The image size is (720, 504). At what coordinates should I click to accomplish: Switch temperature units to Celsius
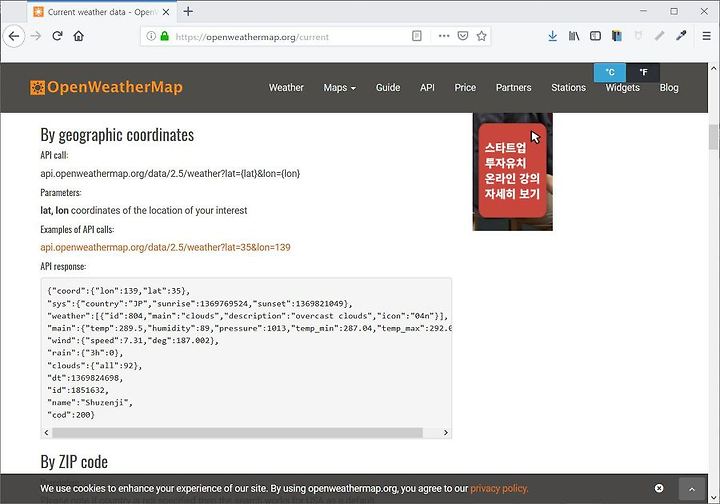(610, 73)
